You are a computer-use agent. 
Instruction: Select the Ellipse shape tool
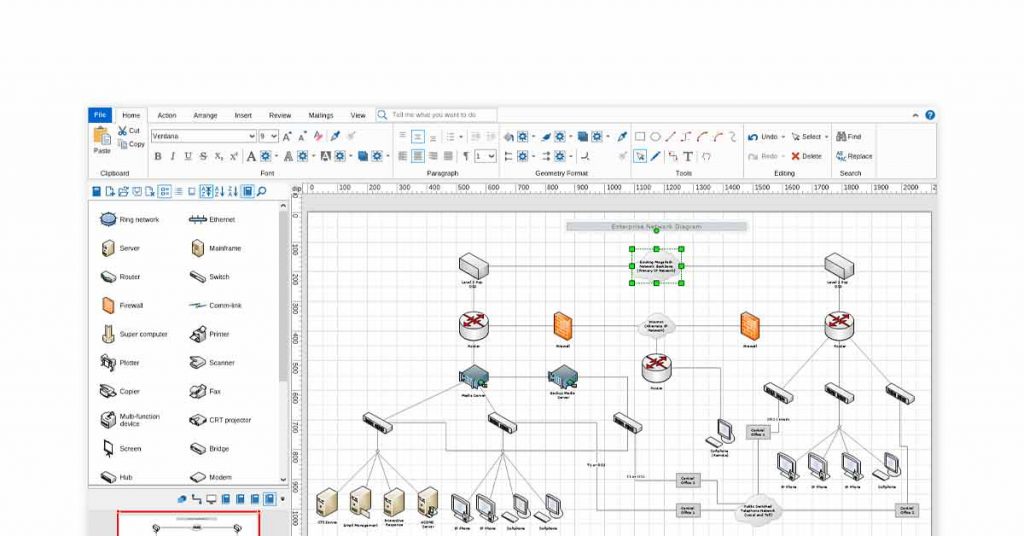click(x=655, y=137)
